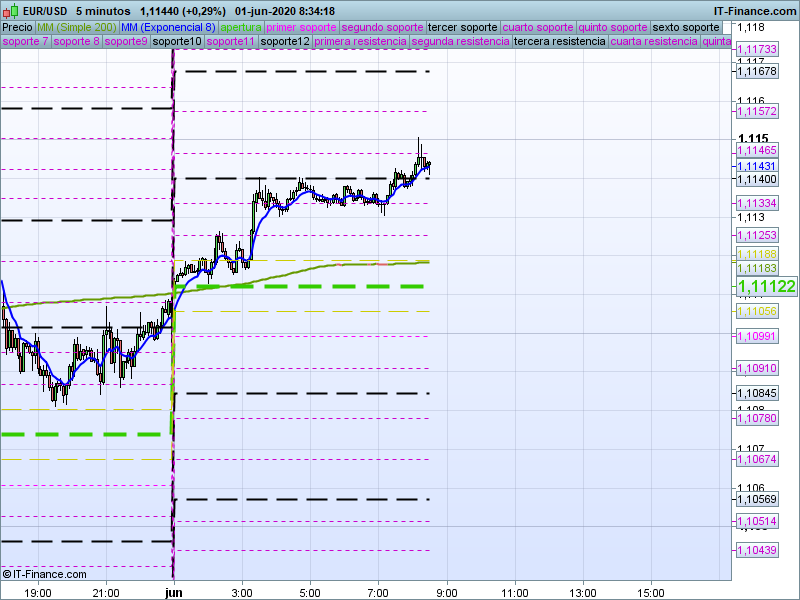Select the Precio indicator label
The image size is (800, 600).
(x=17, y=28)
